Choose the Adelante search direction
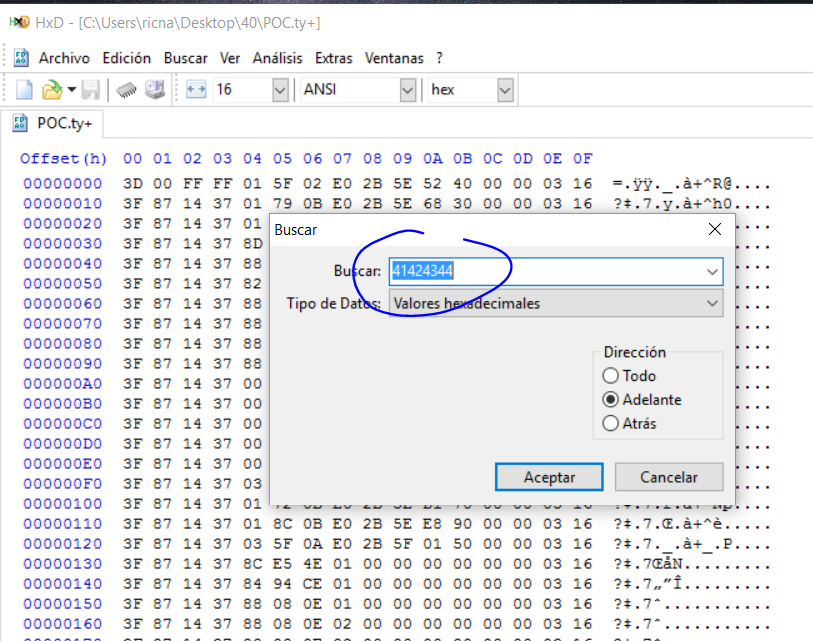This screenshot has width=813, height=641. coord(611,399)
